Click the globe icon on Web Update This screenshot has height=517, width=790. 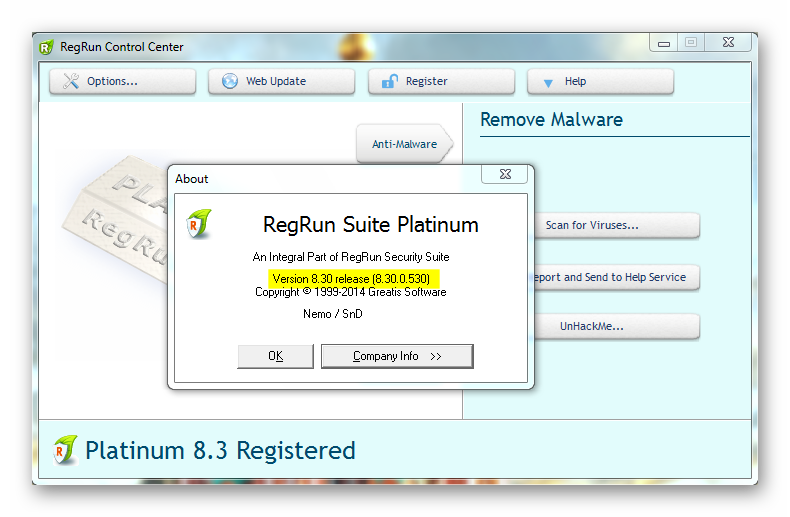(x=230, y=81)
